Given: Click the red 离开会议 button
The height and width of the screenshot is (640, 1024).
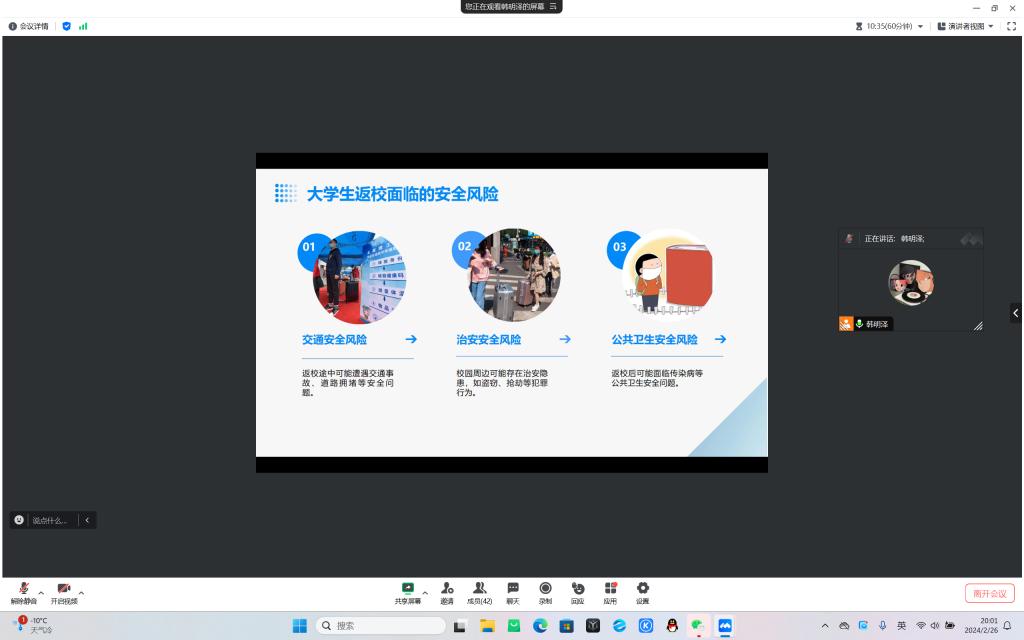Looking at the screenshot, I should click(x=989, y=593).
